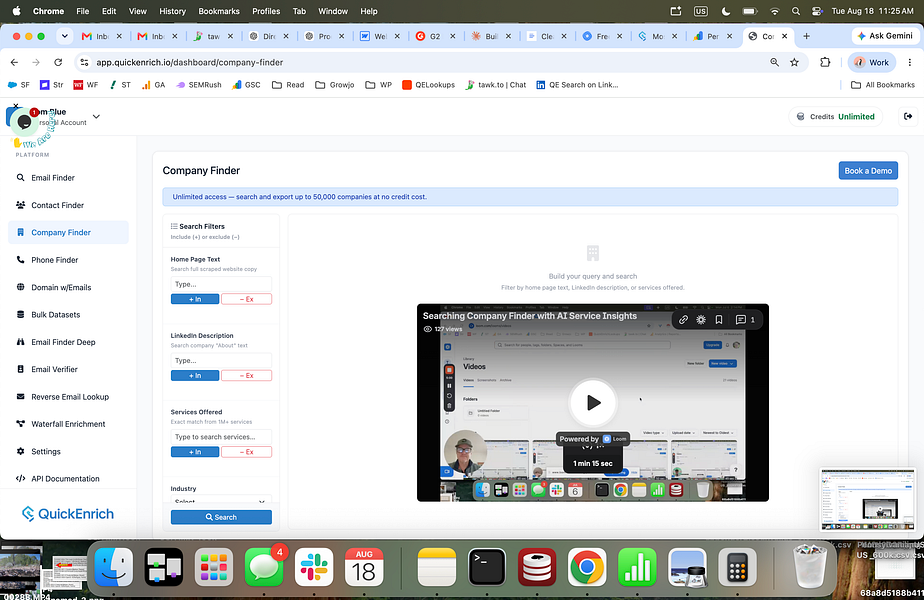Open Work profile menu
This screenshot has height=600, width=924.
[872, 62]
